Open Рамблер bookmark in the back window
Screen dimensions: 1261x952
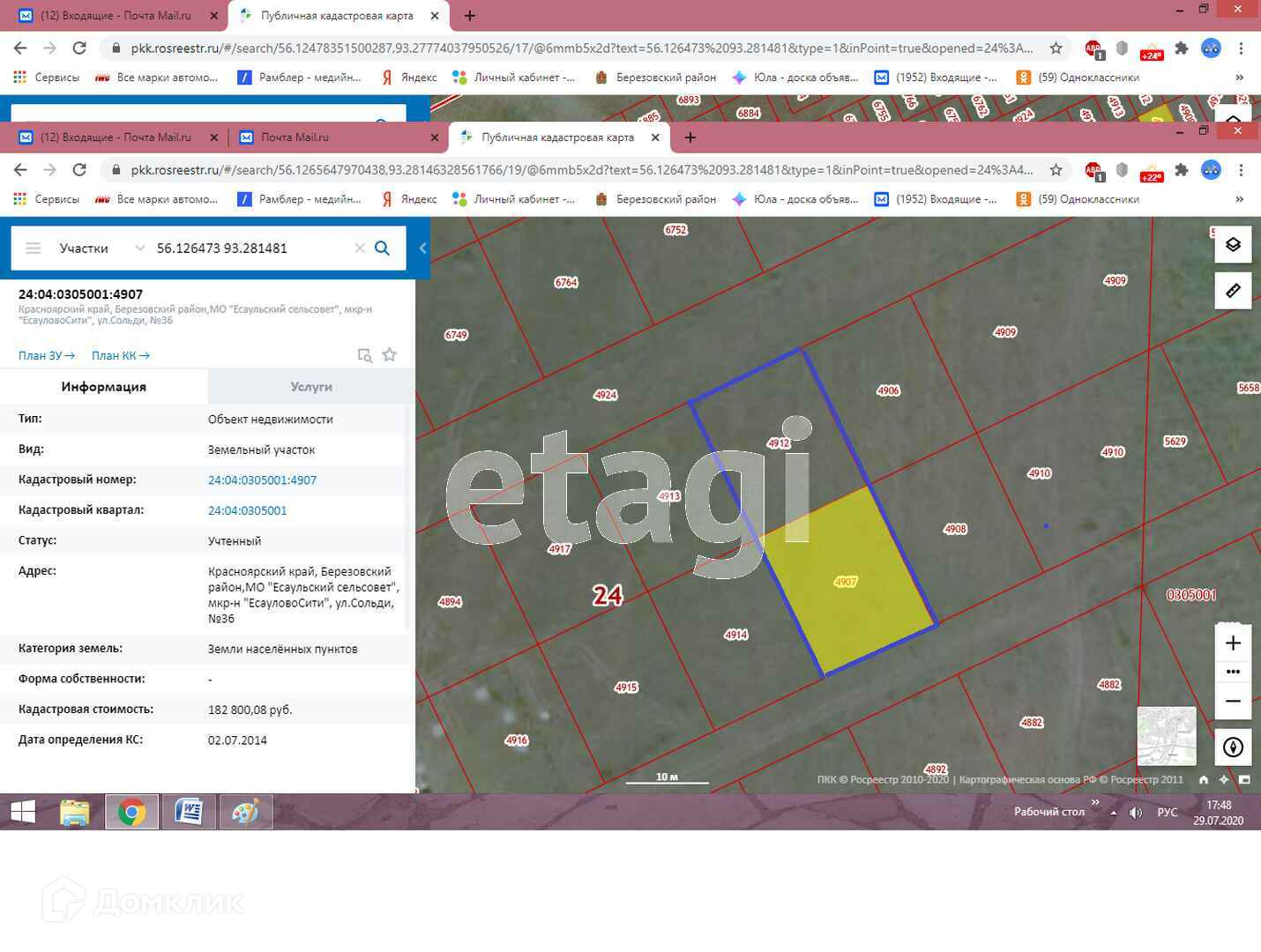click(x=300, y=78)
